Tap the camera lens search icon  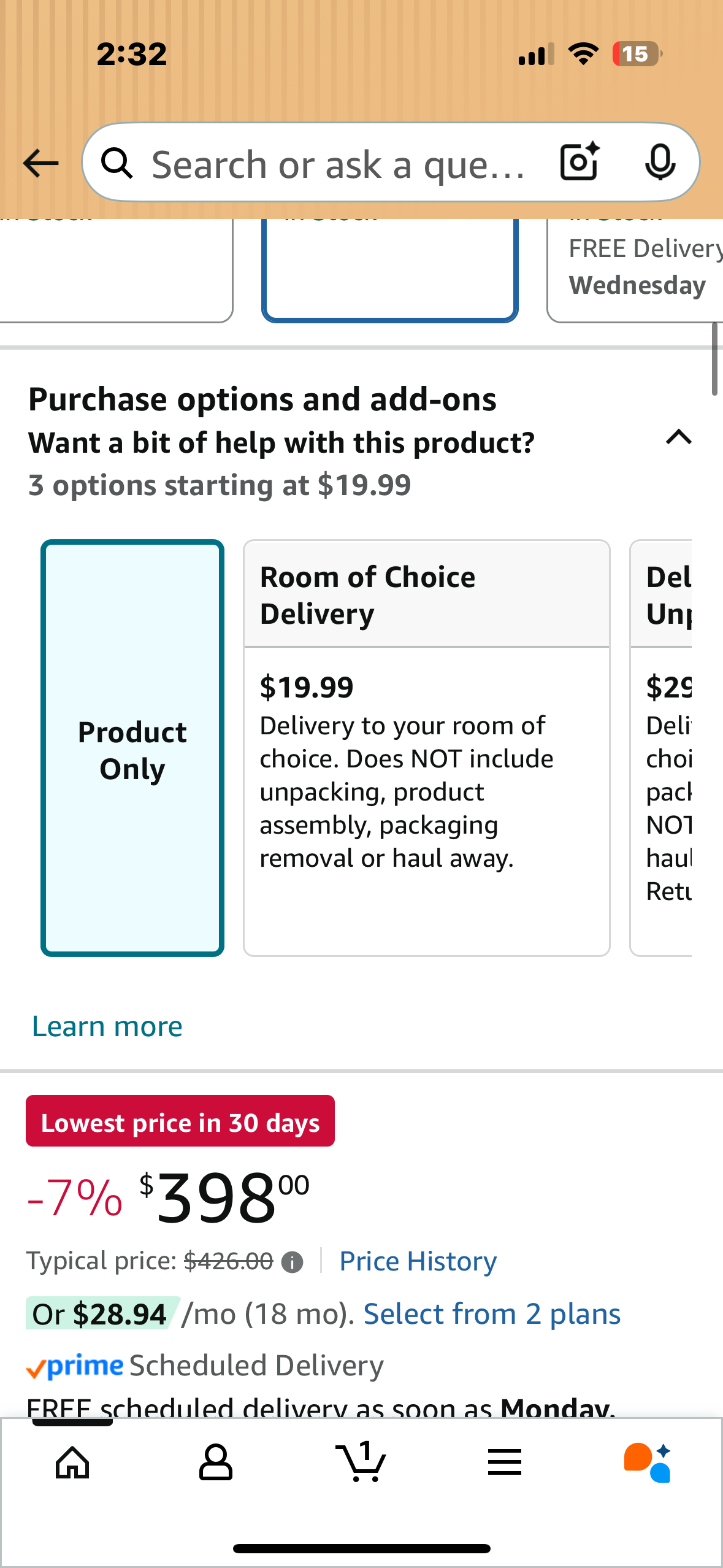[580, 163]
